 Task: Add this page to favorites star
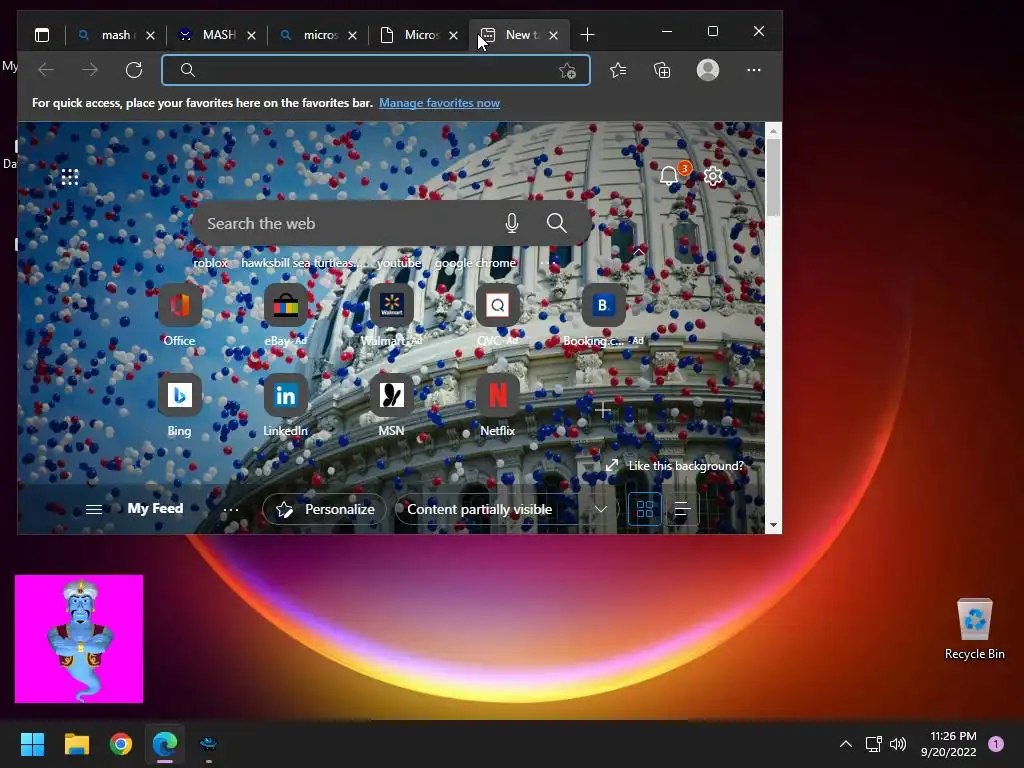568,71
